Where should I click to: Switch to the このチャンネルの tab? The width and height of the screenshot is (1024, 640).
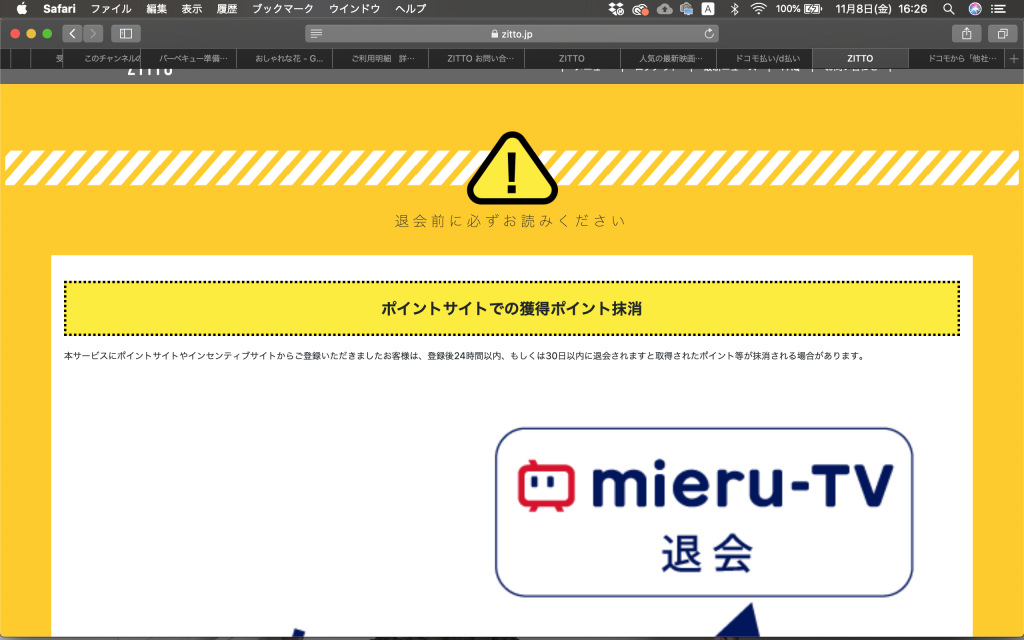coord(103,59)
